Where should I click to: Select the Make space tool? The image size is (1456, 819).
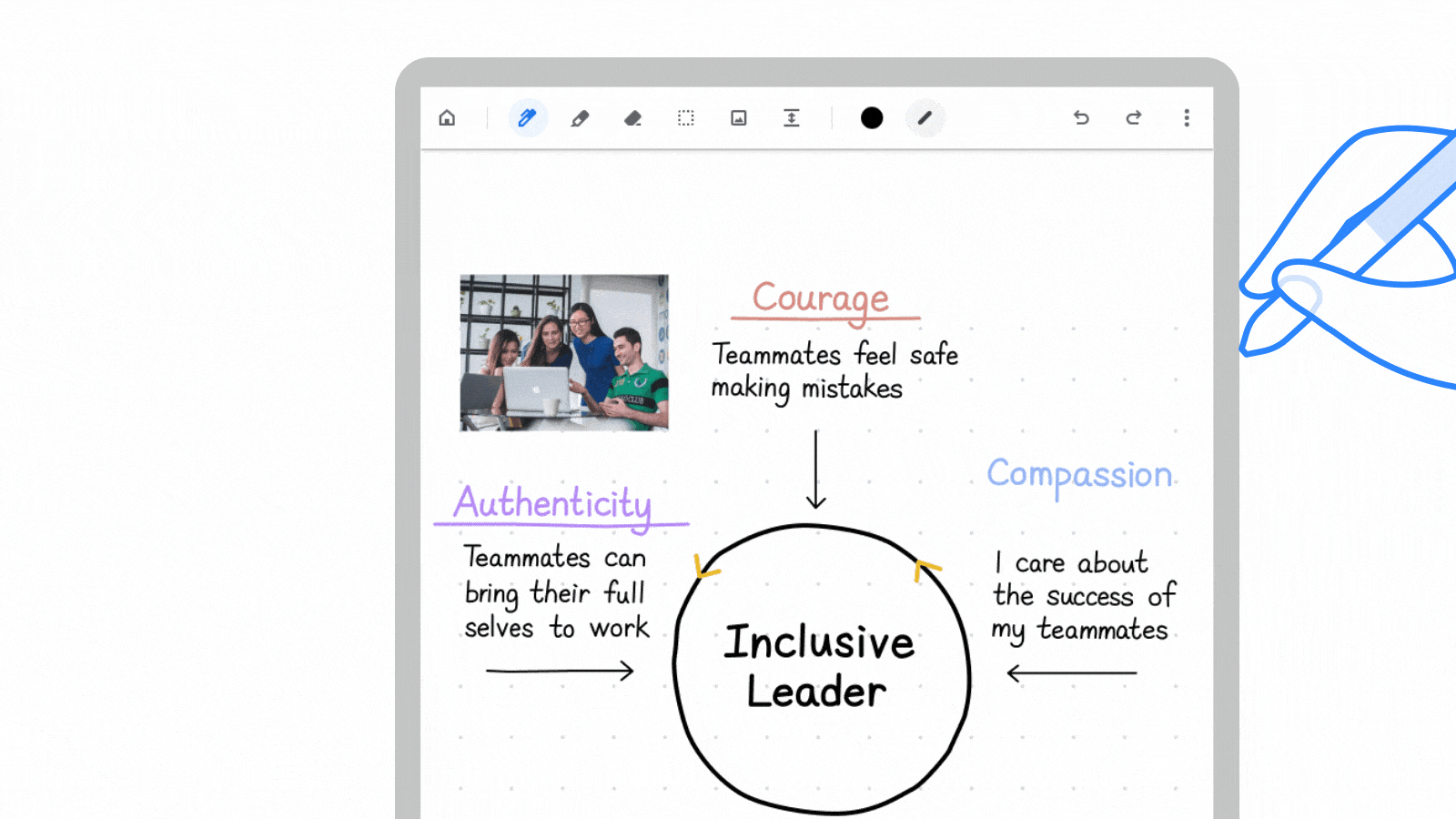point(792,118)
